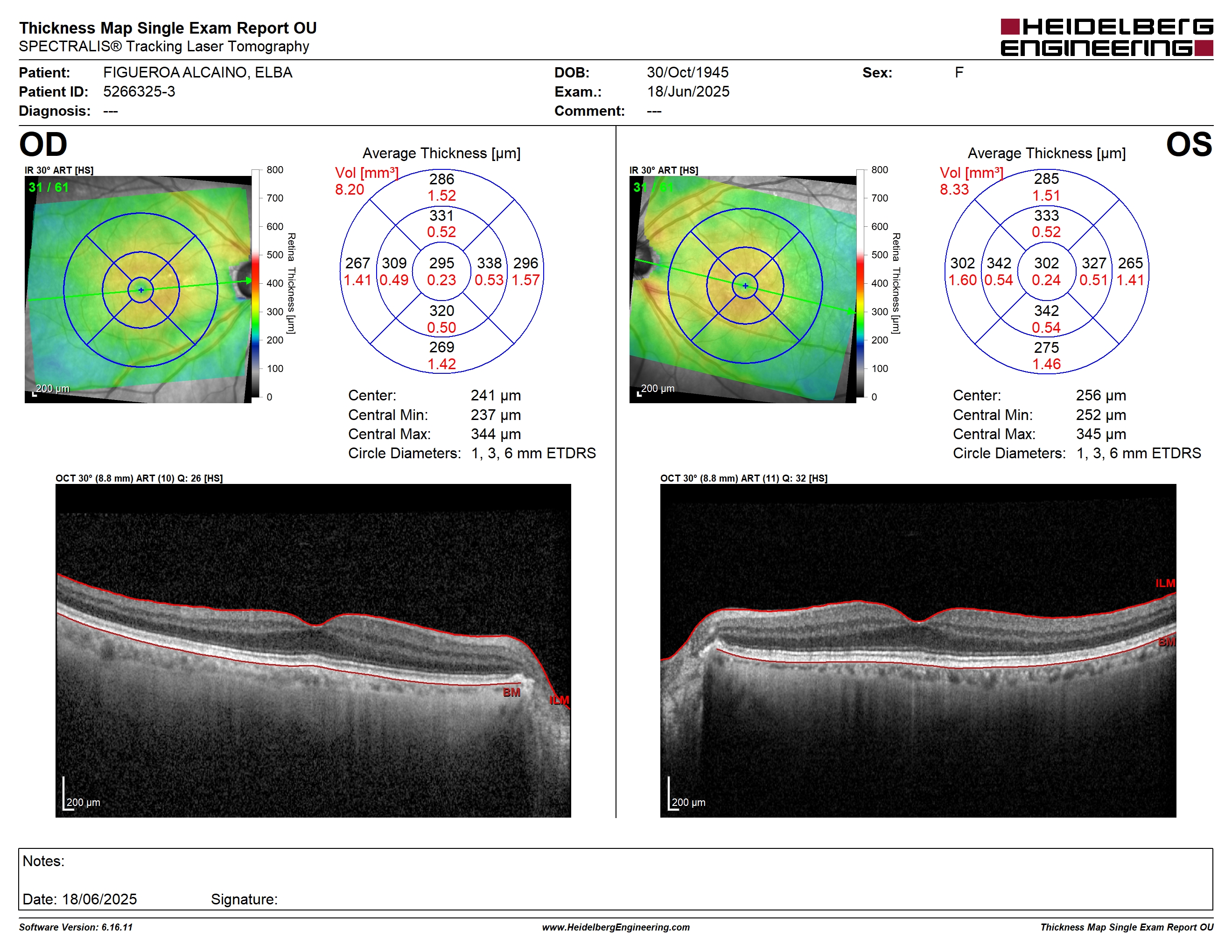Viewport: 1232px width, 952px height.
Task: Click the fovea center cross on OD map
Action: point(141,290)
